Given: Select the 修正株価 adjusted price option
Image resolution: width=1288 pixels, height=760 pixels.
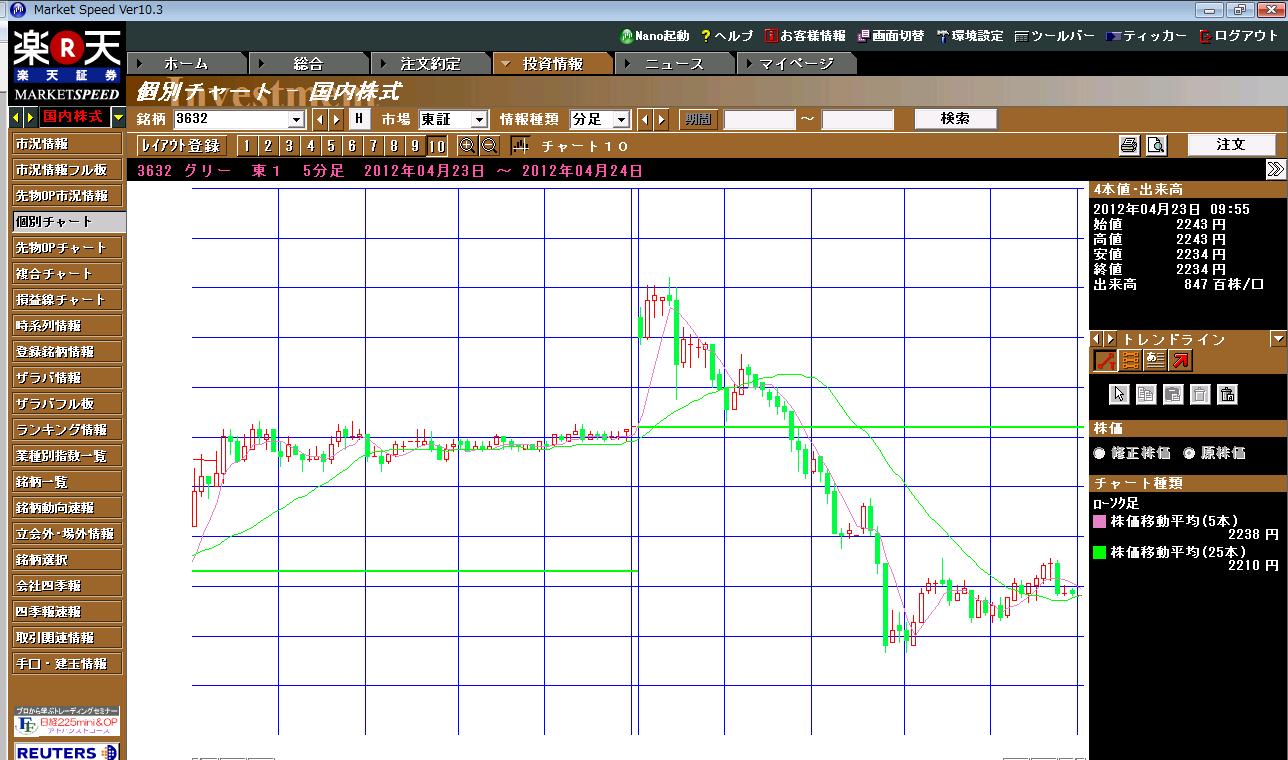Looking at the screenshot, I should pos(1100,453).
